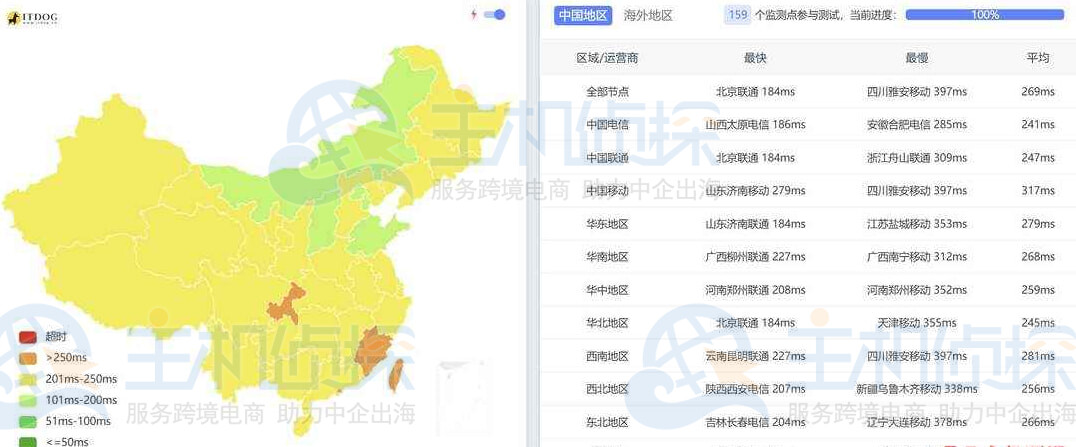The height and width of the screenshot is (447, 1076).
Task: Select the 中国移动 row label
Action: click(x=607, y=190)
